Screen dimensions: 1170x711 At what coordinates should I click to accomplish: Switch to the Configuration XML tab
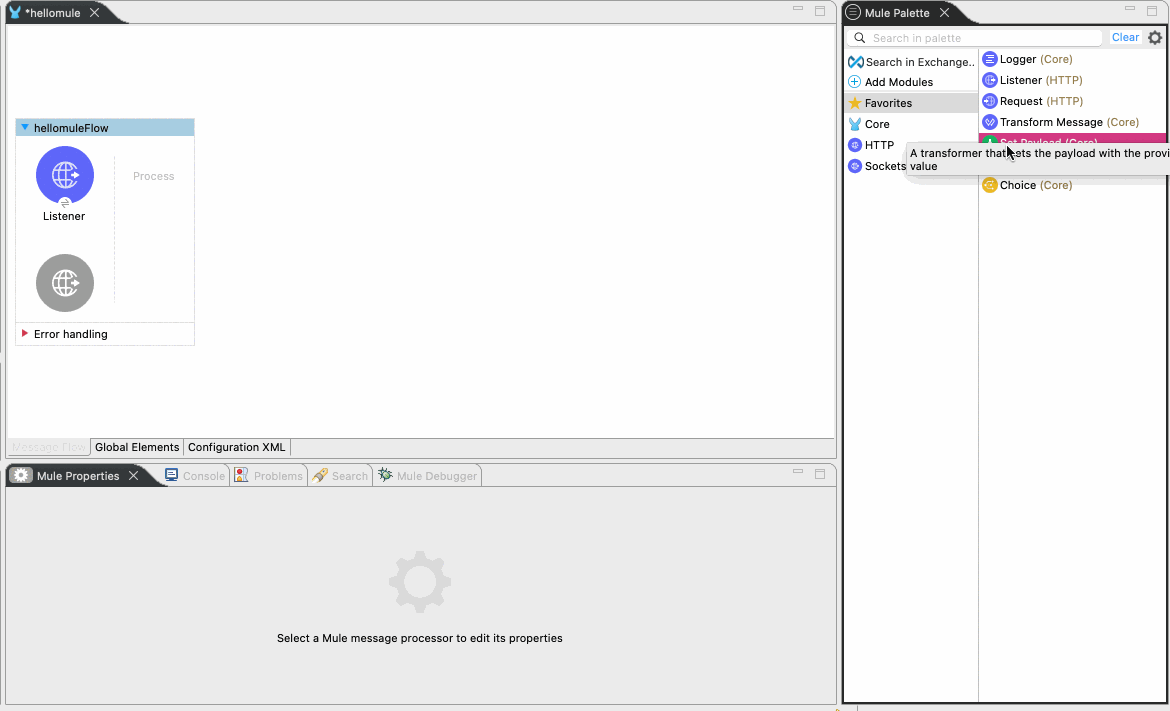pyautogui.click(x=236, y=447)
